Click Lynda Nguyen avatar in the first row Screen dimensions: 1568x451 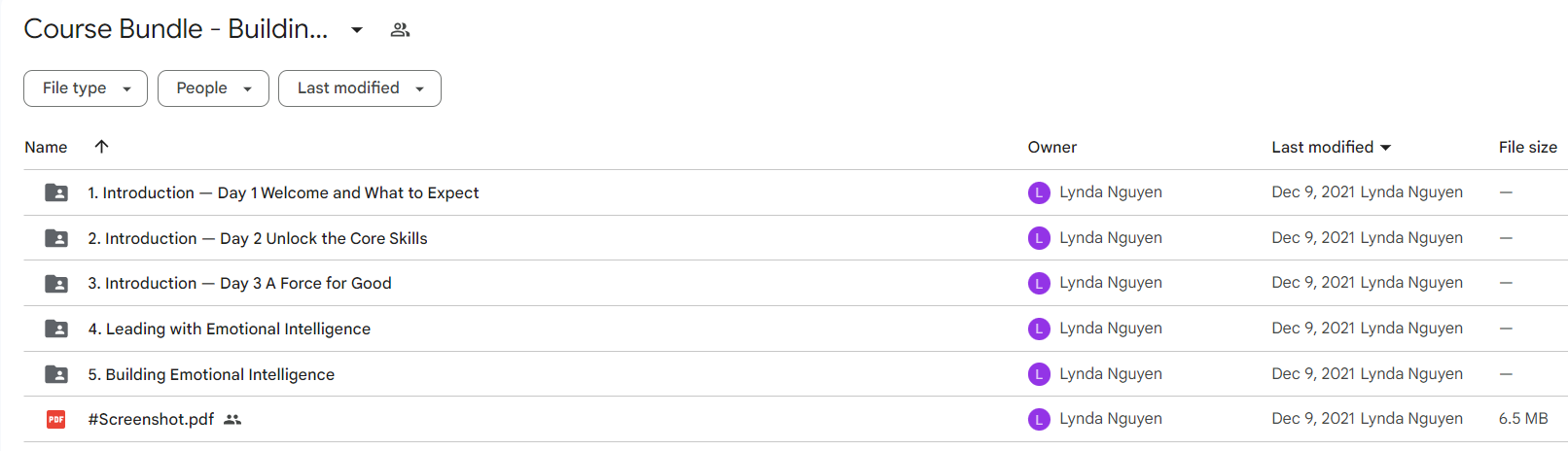tap(1039, 192)
